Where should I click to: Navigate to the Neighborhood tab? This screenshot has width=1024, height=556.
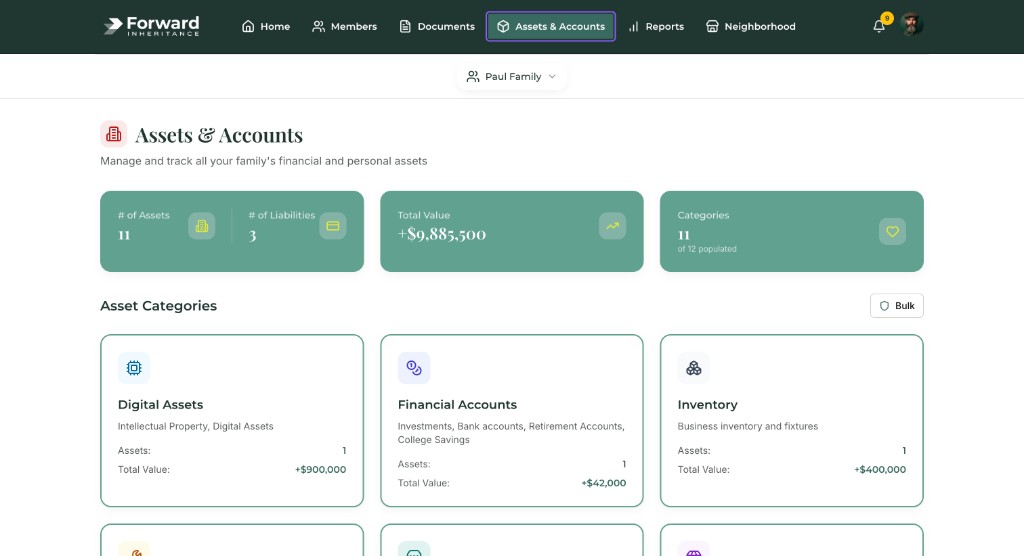pos(750,26)
